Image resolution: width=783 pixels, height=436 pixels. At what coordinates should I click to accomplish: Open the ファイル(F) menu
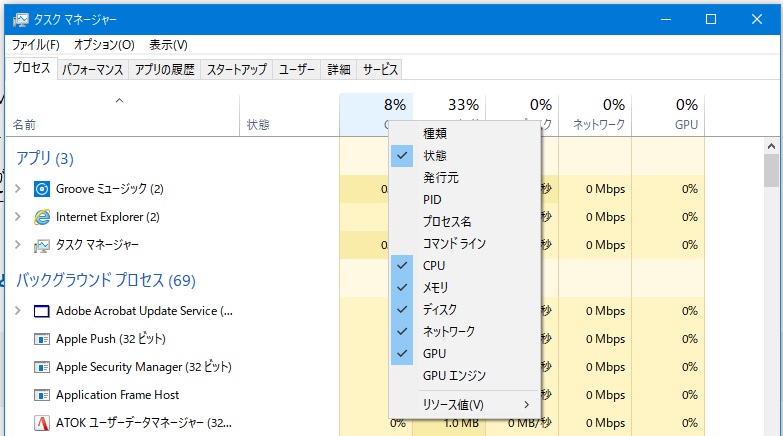click(35, 45)
